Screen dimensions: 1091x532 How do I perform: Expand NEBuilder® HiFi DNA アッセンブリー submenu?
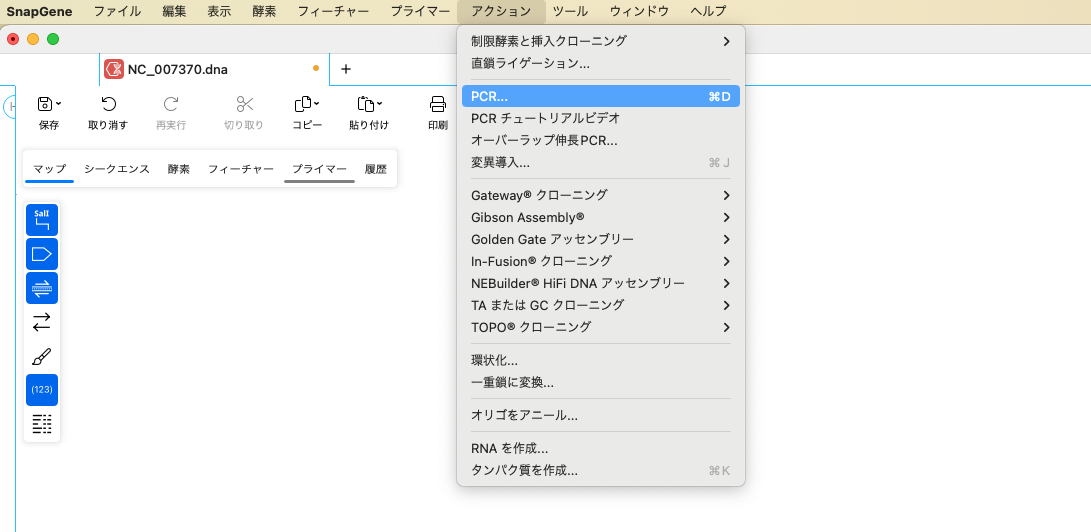click(600, 283)
